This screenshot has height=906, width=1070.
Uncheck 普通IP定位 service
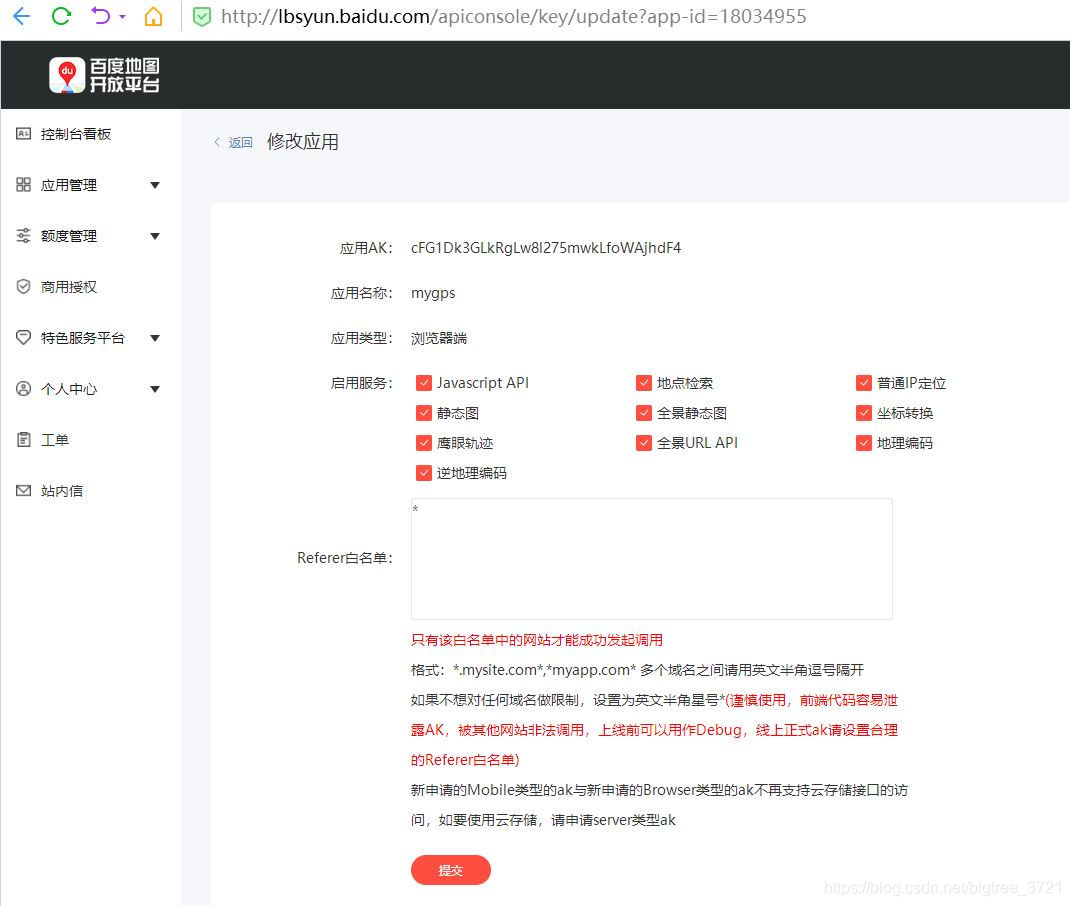click(864, 383)
